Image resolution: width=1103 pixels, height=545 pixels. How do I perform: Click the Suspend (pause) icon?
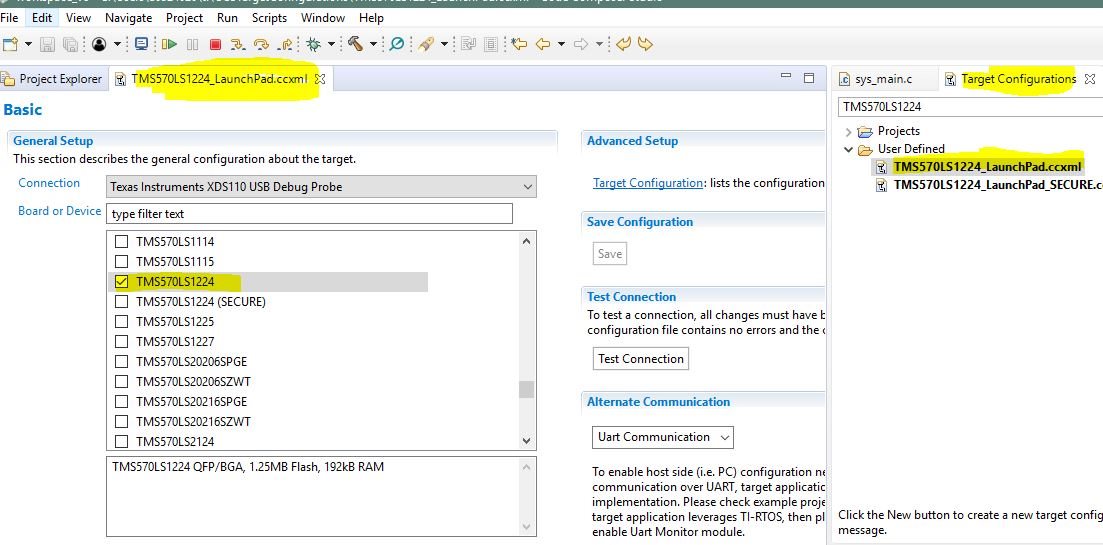tap(192, 44)
